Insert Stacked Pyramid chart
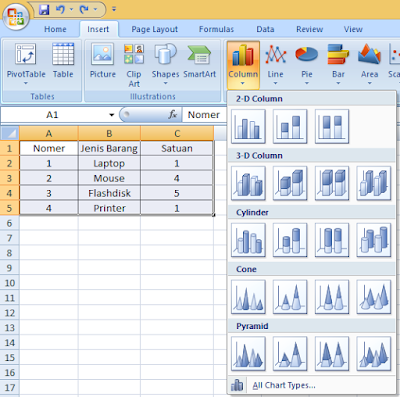This screenshot has width=400, height=397. pyautogui.click(x=290, y=354)
